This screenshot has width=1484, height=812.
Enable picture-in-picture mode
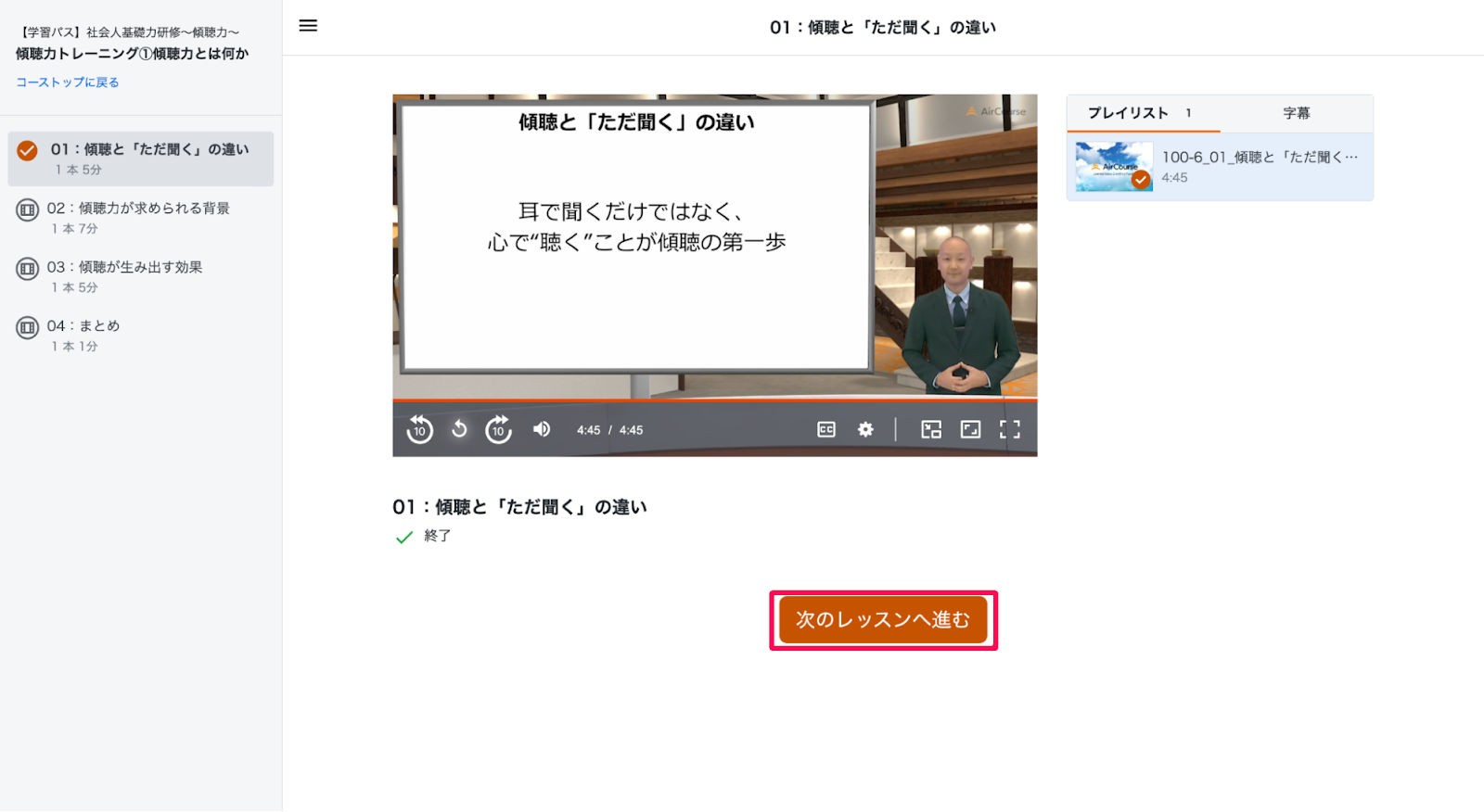931,429
